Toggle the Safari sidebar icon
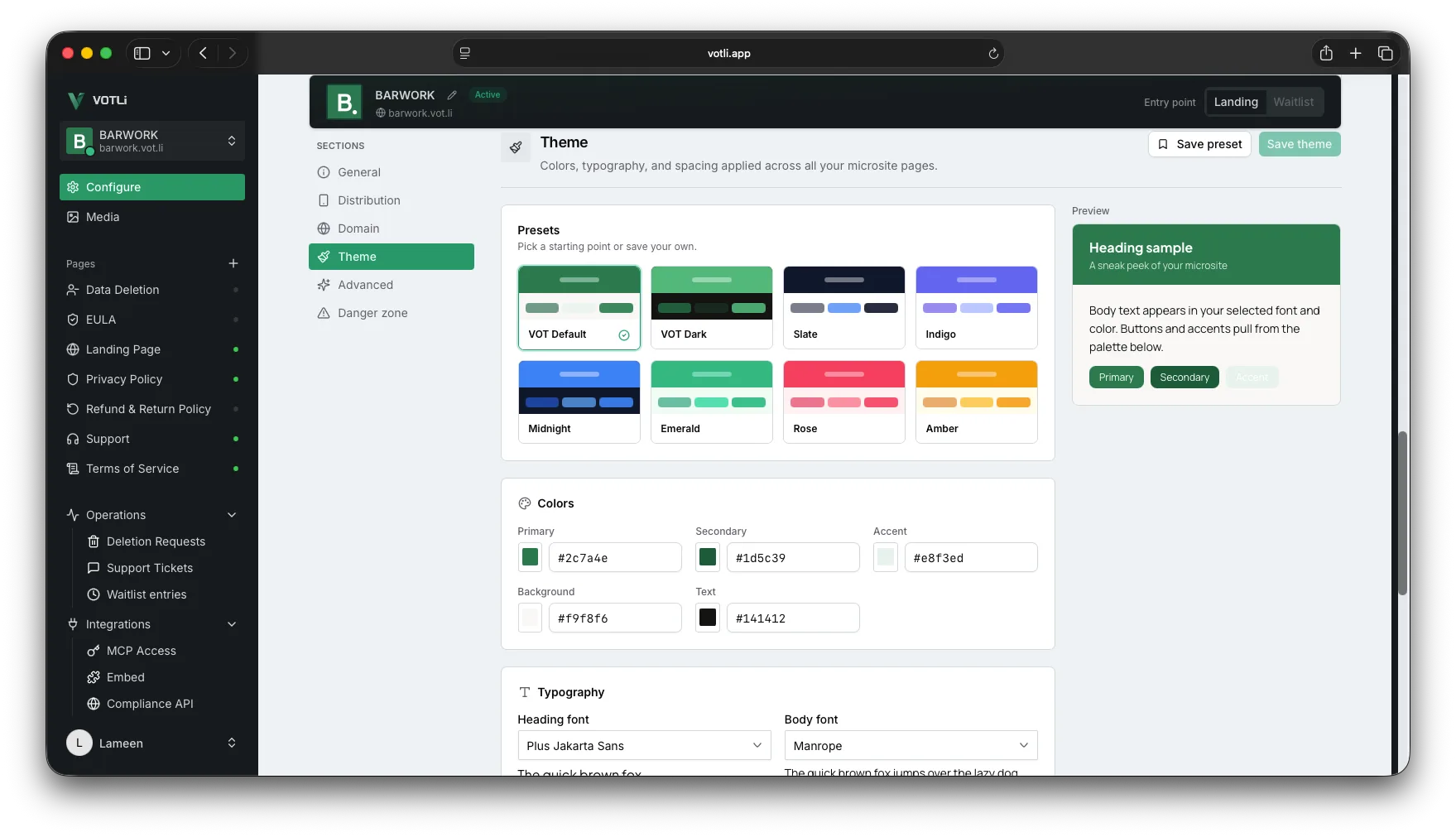This screenshot has height=837, width=1456. tap(142, 53)
